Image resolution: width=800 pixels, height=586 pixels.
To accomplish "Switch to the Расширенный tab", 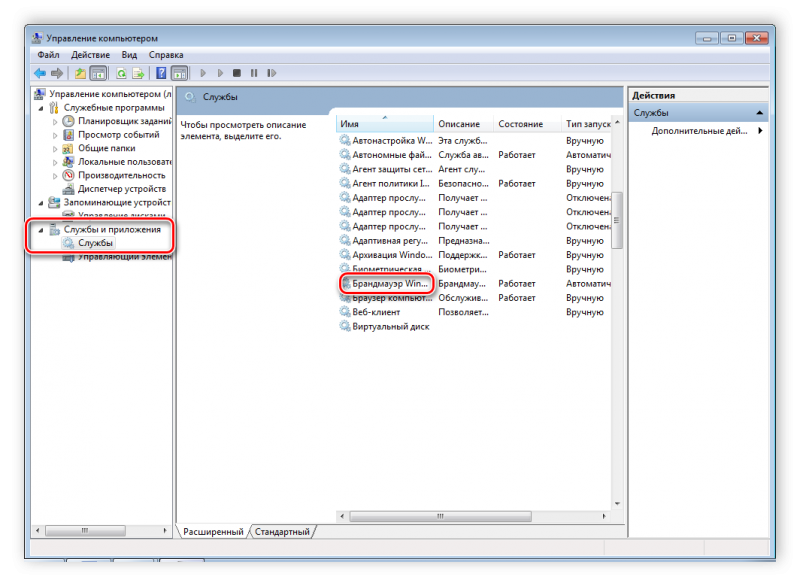I will [x=213, y=531].
